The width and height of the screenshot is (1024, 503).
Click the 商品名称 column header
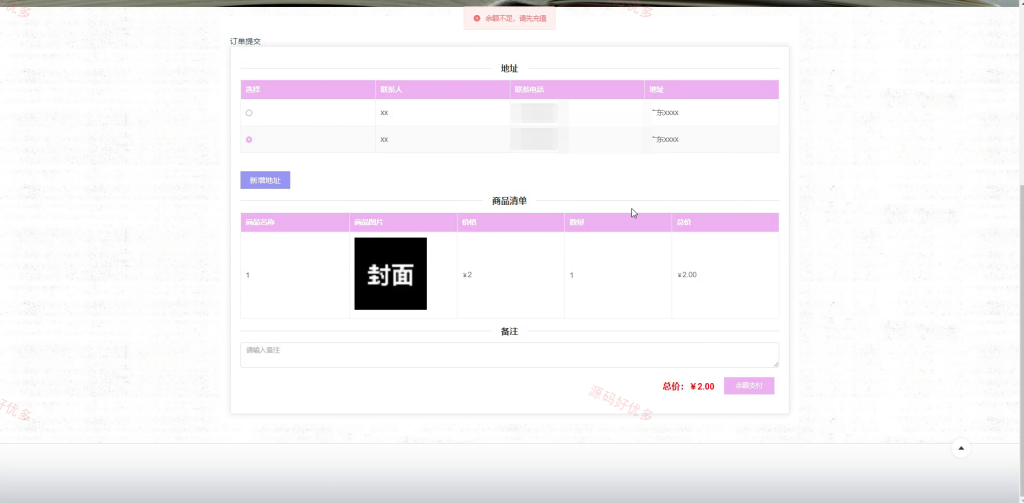click(x=295, y=222)
